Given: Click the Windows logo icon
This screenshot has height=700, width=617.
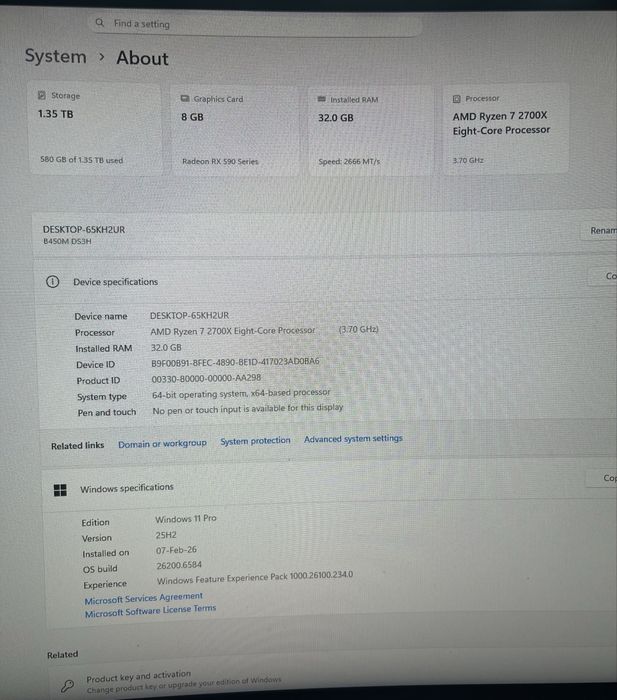Looking at the screenshot, I should pos(60,490).
